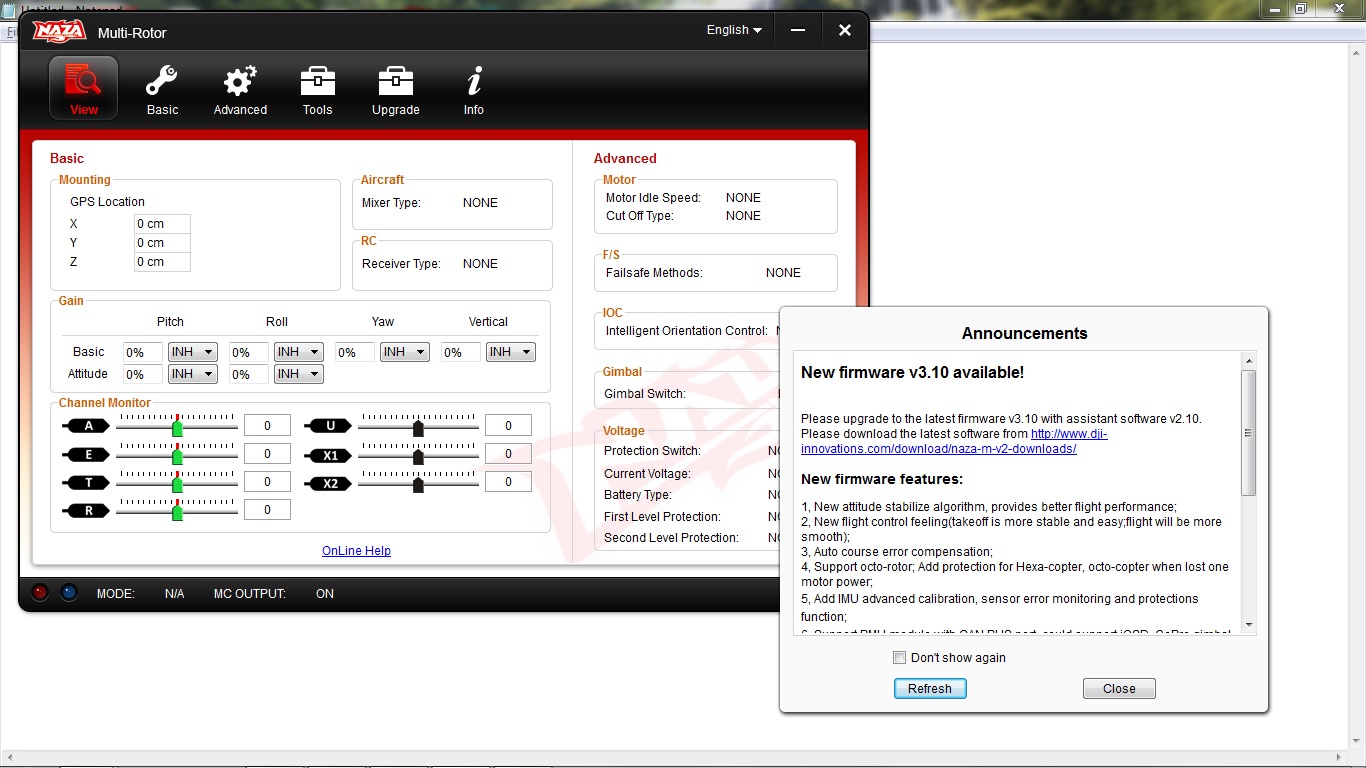The height and width of the screenshot is (768, 1366).
Task: Click the GPS Location Y field
Action: (x=162, y=243)
